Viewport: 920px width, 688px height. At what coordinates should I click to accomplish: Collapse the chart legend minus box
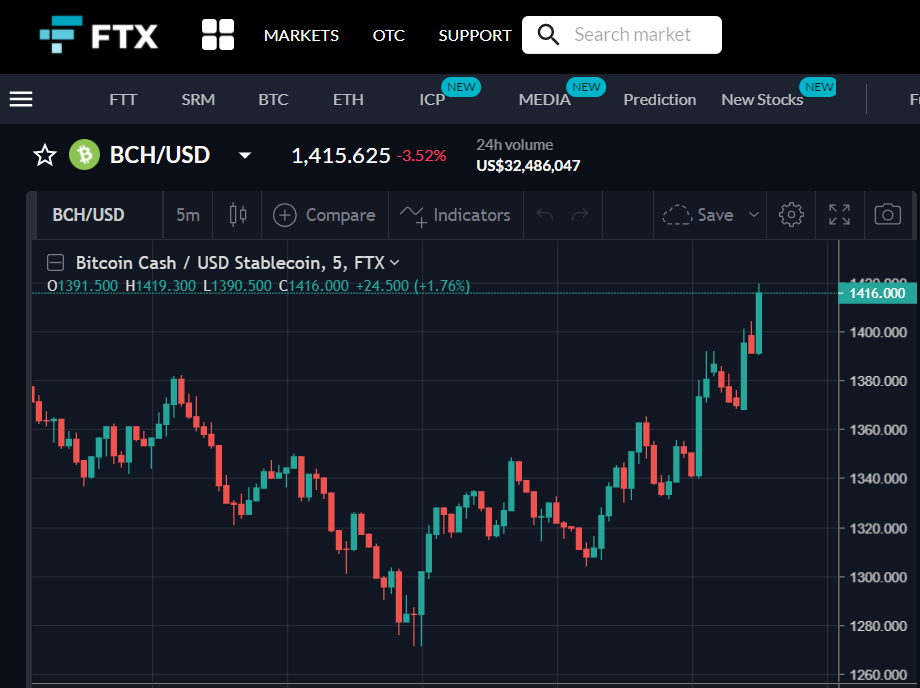[55, 263]
